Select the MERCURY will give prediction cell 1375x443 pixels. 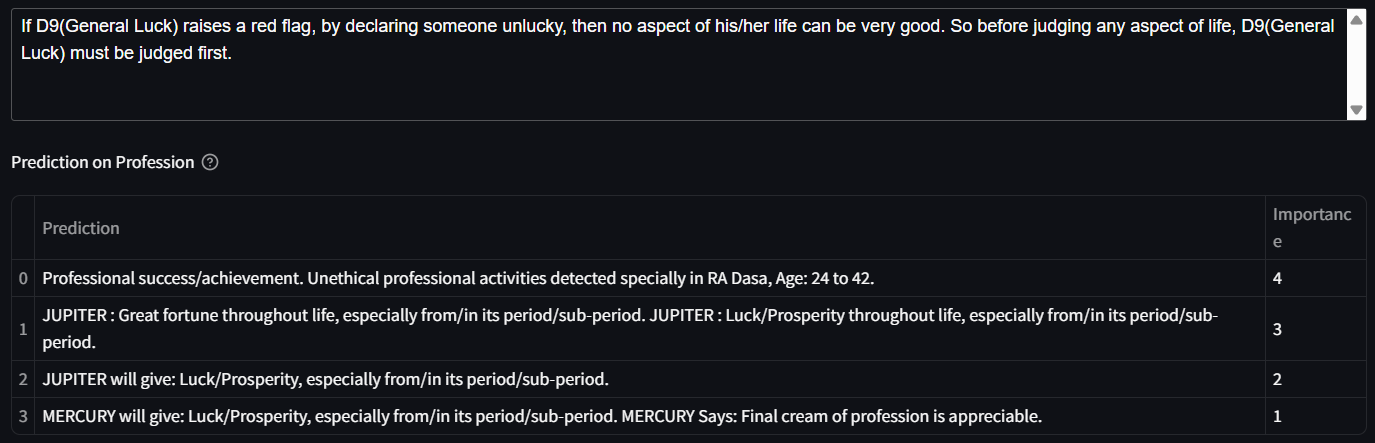(x=649, y=416)
